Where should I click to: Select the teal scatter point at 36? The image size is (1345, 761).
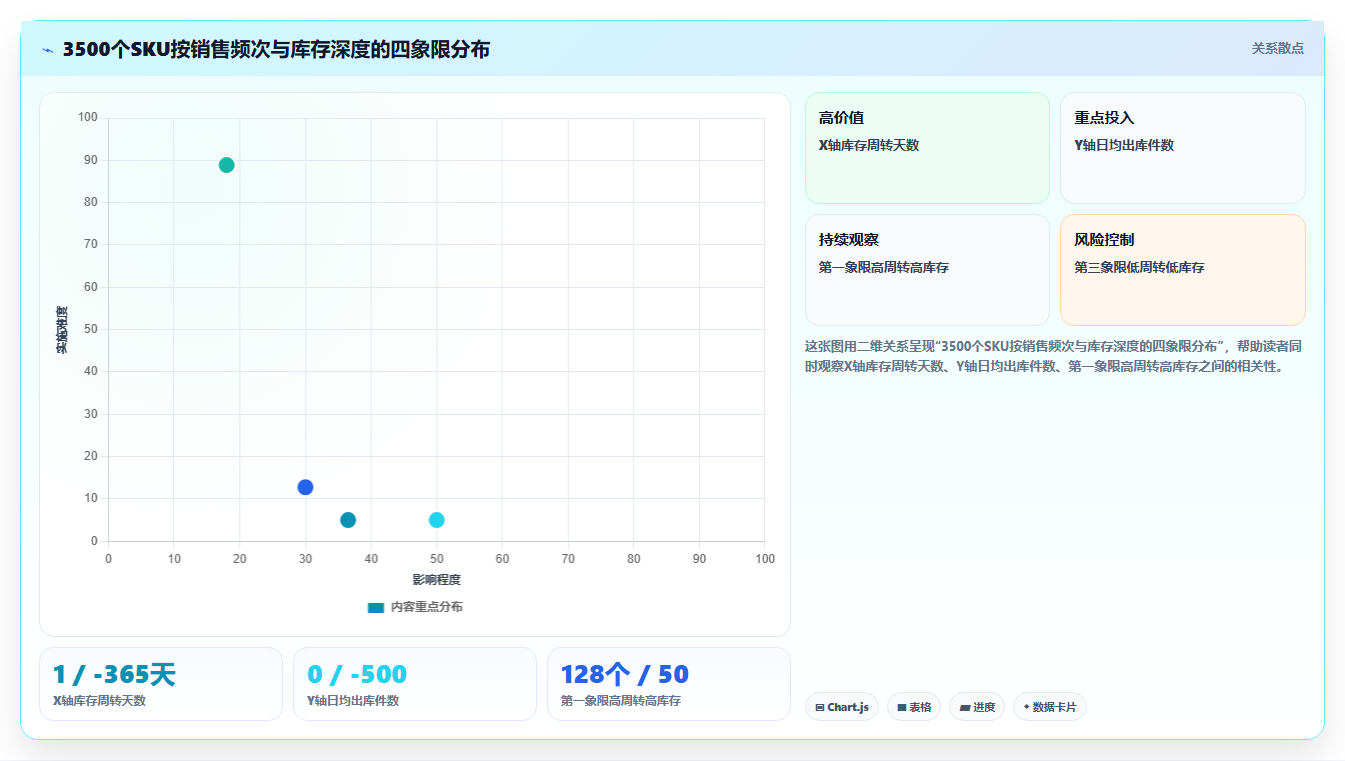click(x=348, y=520)
